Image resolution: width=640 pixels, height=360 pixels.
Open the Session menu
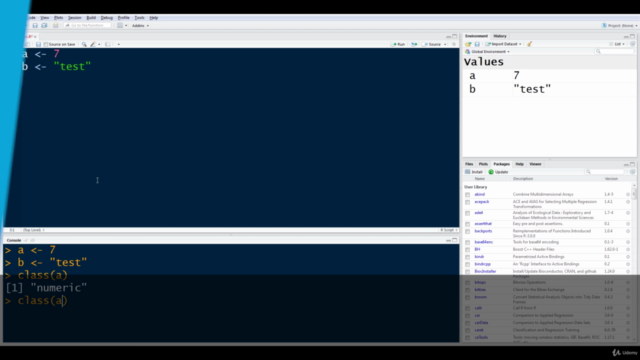(74, 18)
